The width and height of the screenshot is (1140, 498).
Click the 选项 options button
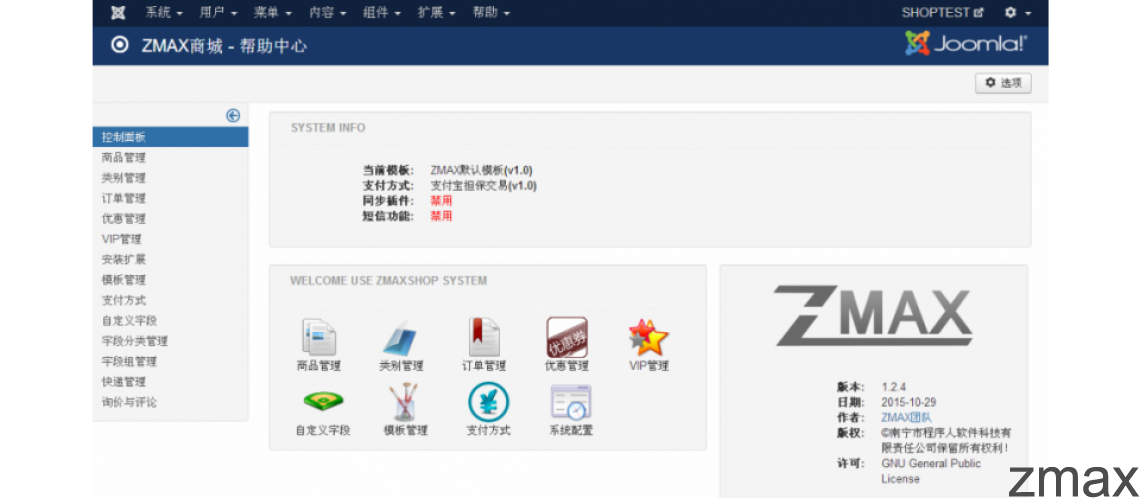pyautogui.click(x=1003, y=83)
